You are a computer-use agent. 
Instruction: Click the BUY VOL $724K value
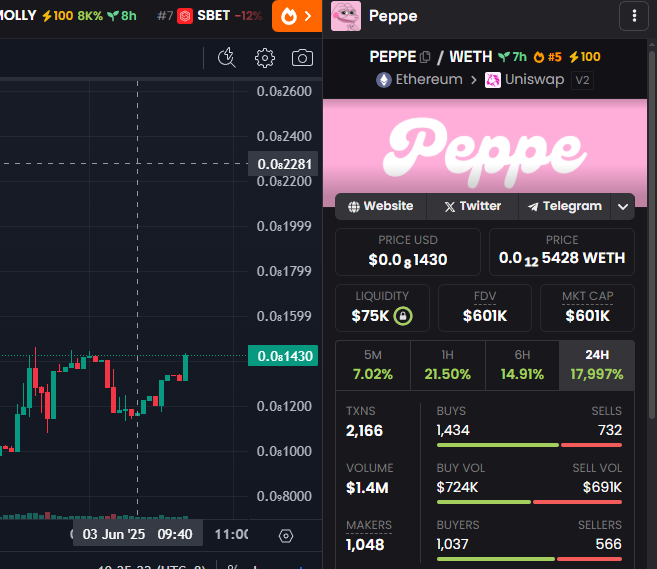click(457, 487)
